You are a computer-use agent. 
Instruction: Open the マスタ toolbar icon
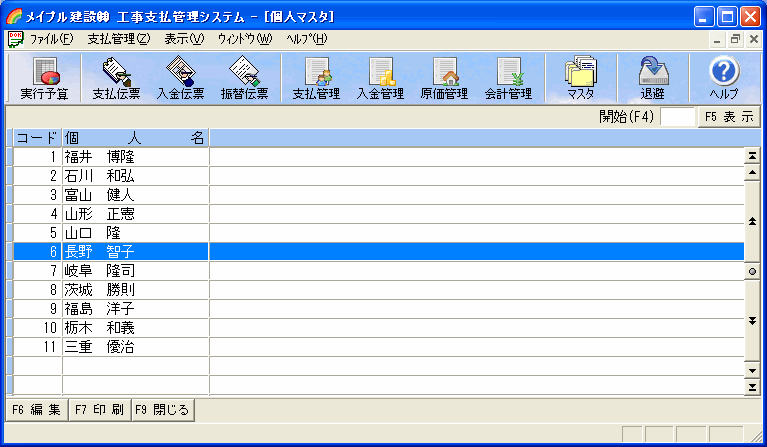[580, 78]
